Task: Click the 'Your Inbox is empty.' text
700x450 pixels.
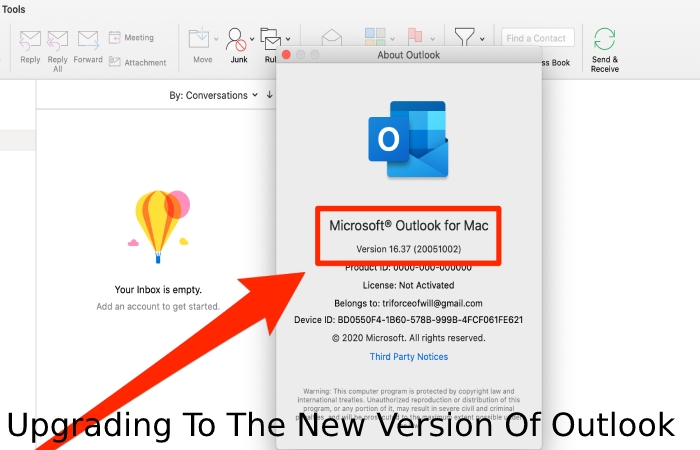Action: 158,290
